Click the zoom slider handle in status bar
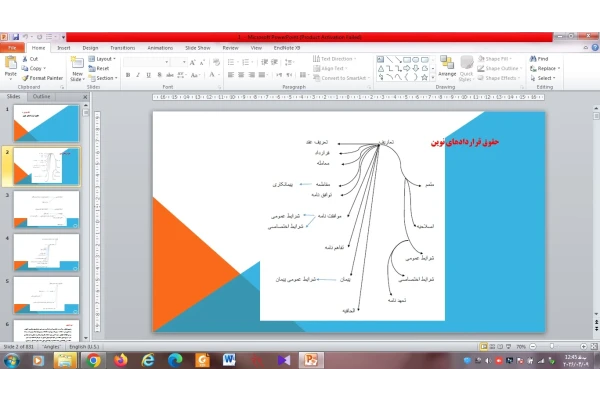Viewport: 600px width, 400px height. [x=552, y=346]
